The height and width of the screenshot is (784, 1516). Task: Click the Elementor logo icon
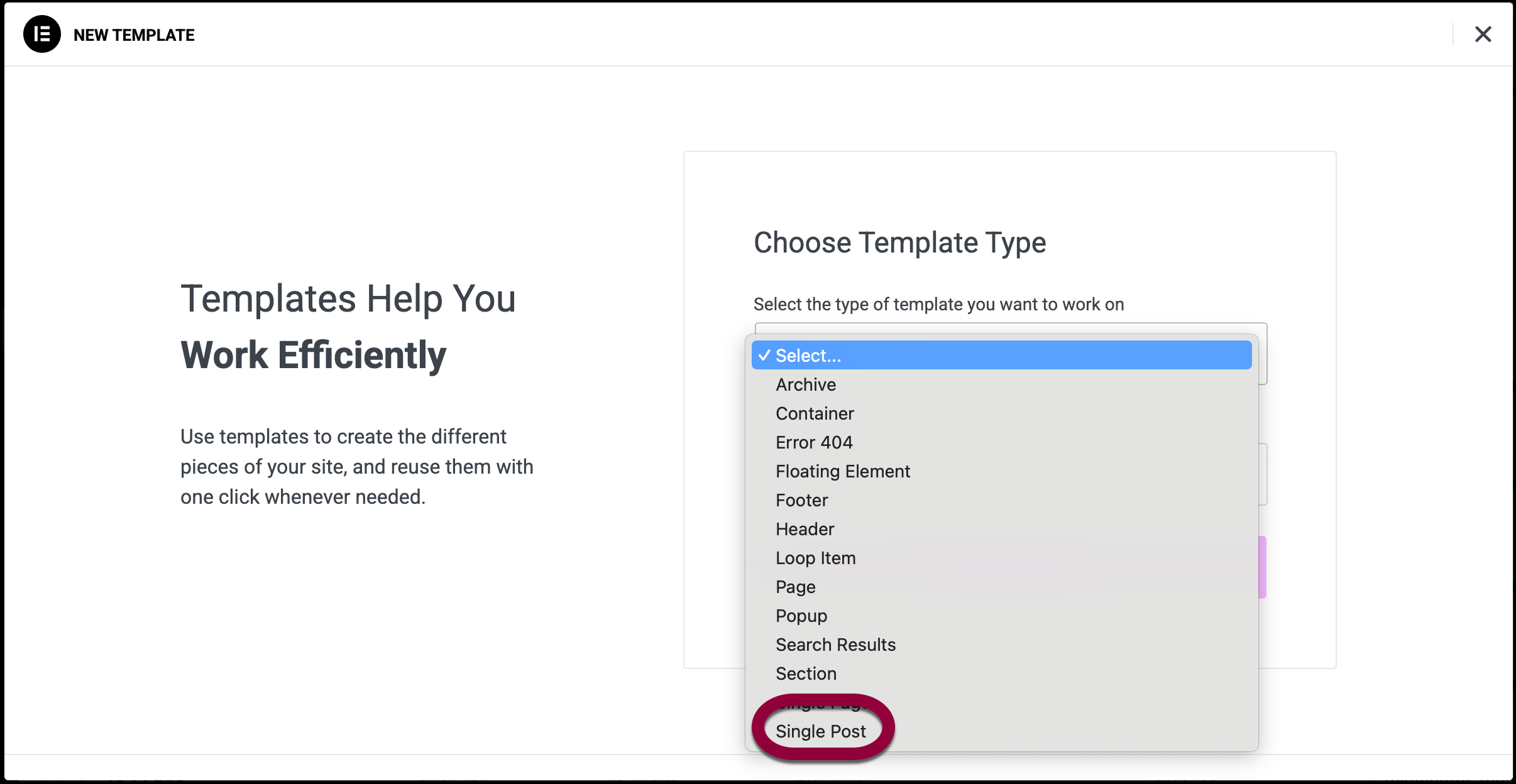41,34
